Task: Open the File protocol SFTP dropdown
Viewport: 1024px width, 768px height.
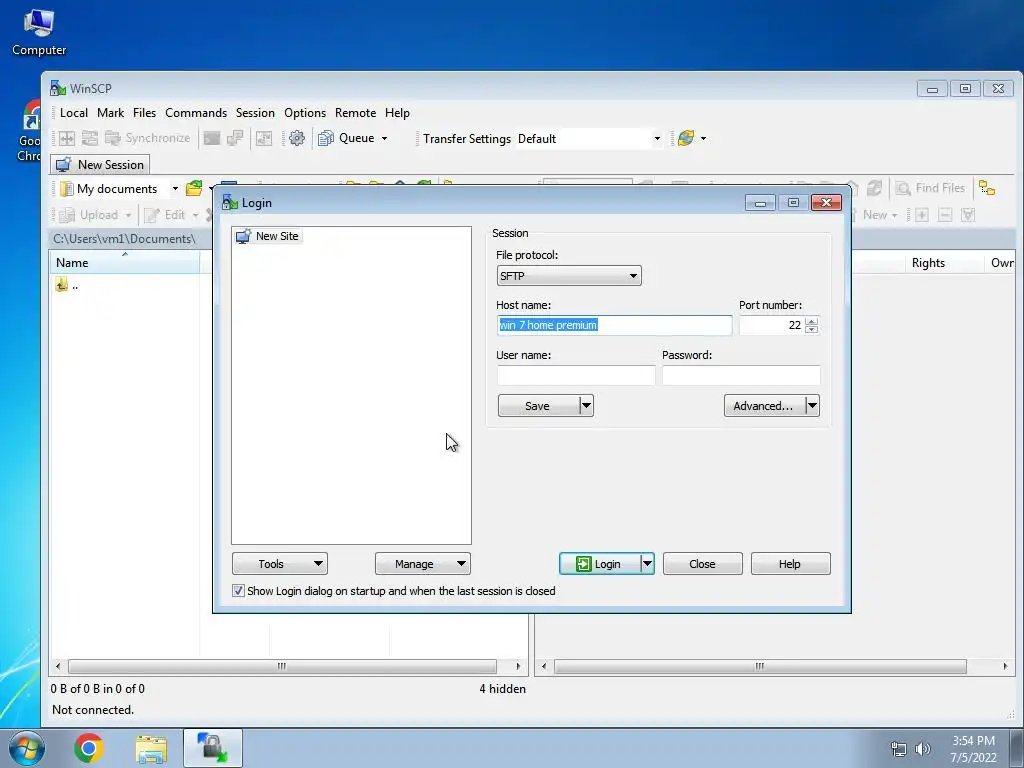Action: (x=569, y=276)
